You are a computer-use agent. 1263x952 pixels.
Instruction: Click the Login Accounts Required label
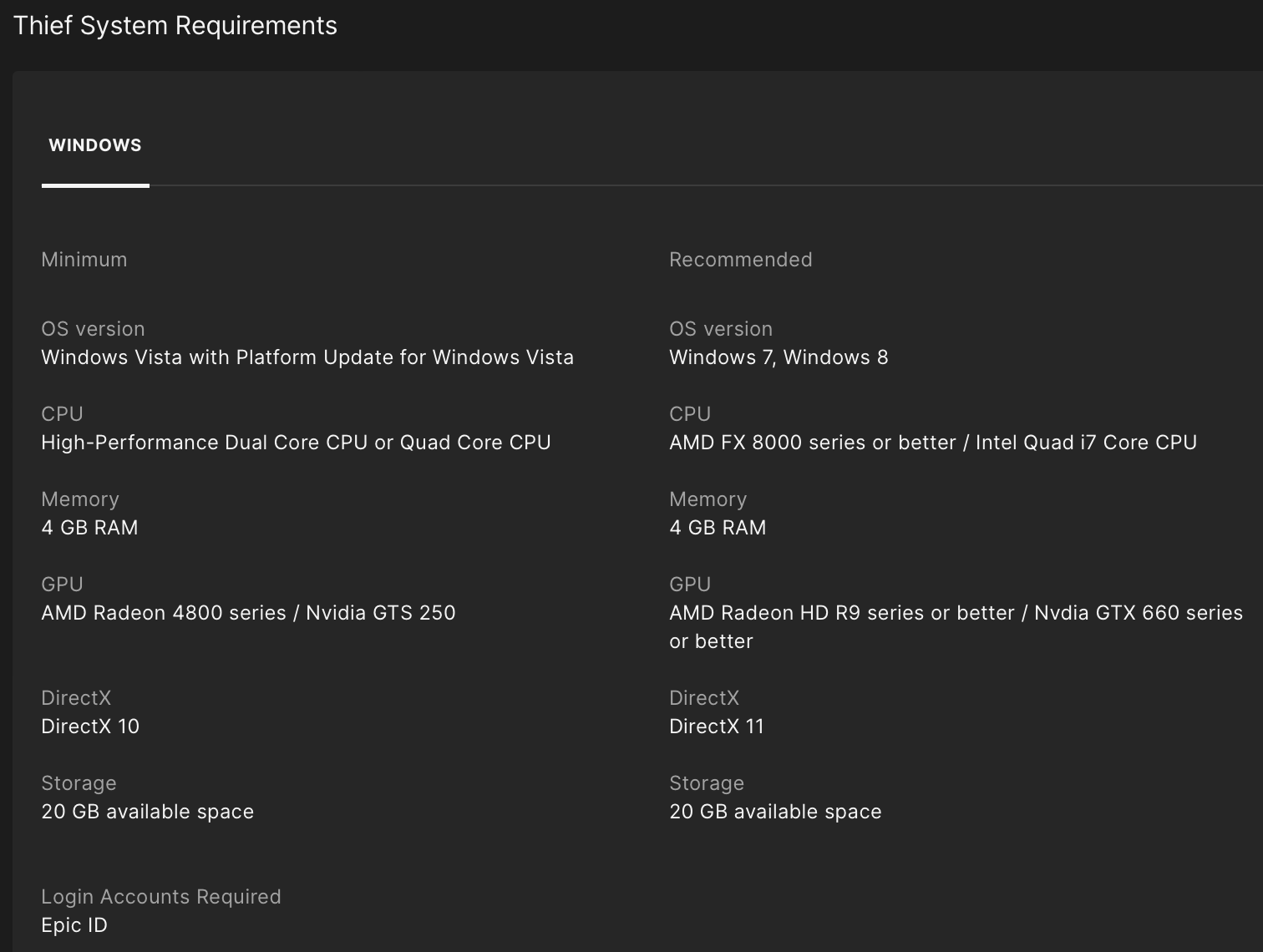click(x=161, y=897)
